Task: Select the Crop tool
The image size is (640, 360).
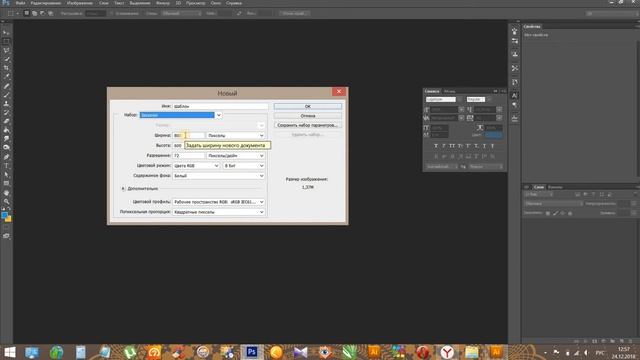Action: [x=6, y=68]
